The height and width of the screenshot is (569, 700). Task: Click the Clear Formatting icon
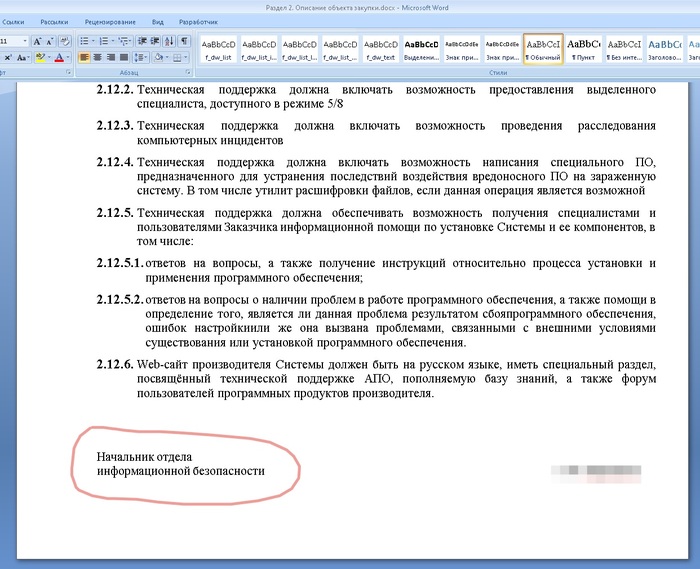pyautogui.click(x=64, y=41)
